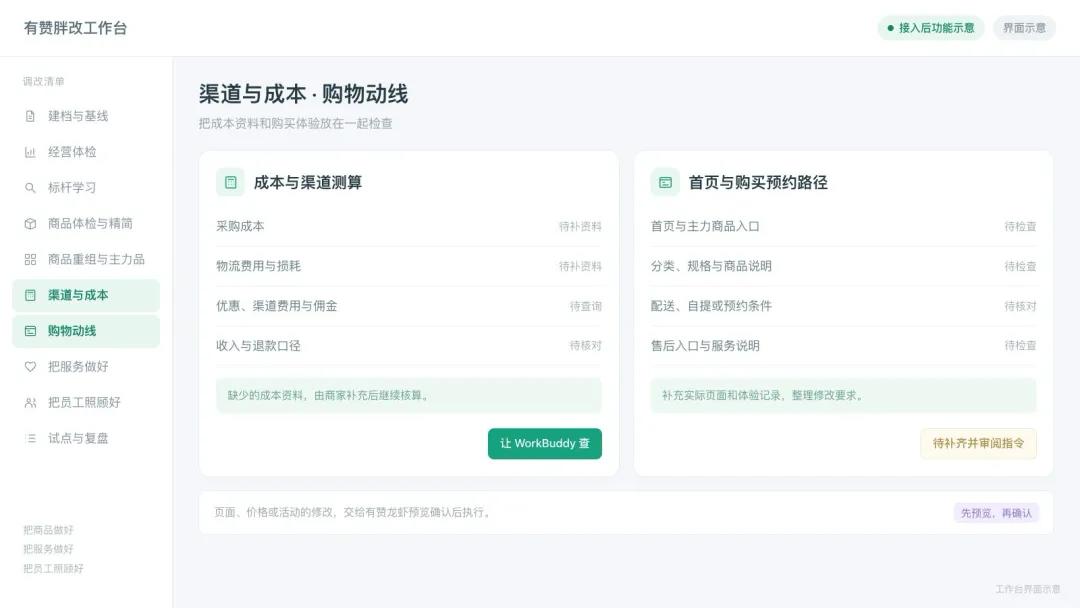Click the 有赞胖改工作台 title

[x=75, y=28]
